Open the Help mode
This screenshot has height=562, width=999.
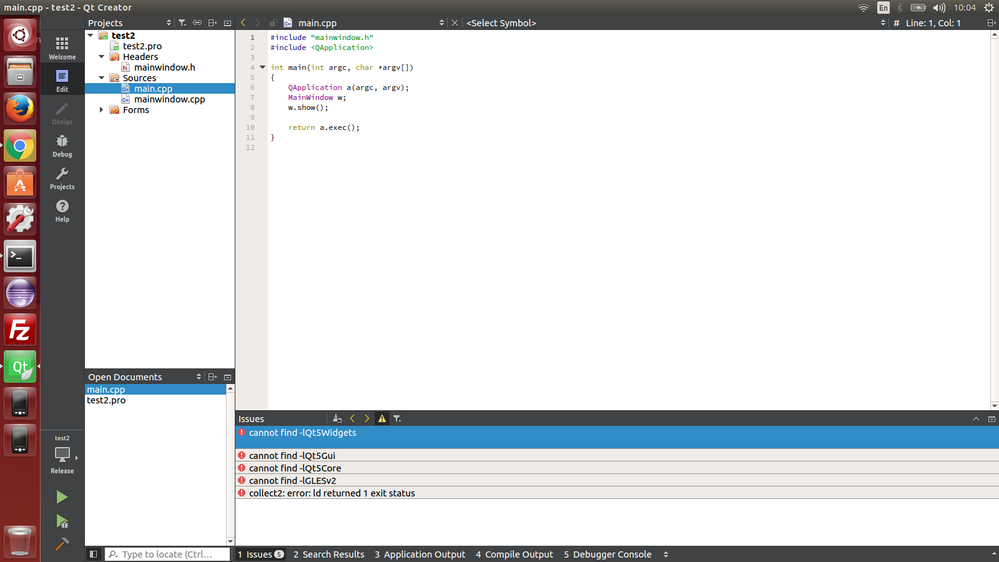coord(62,210)
